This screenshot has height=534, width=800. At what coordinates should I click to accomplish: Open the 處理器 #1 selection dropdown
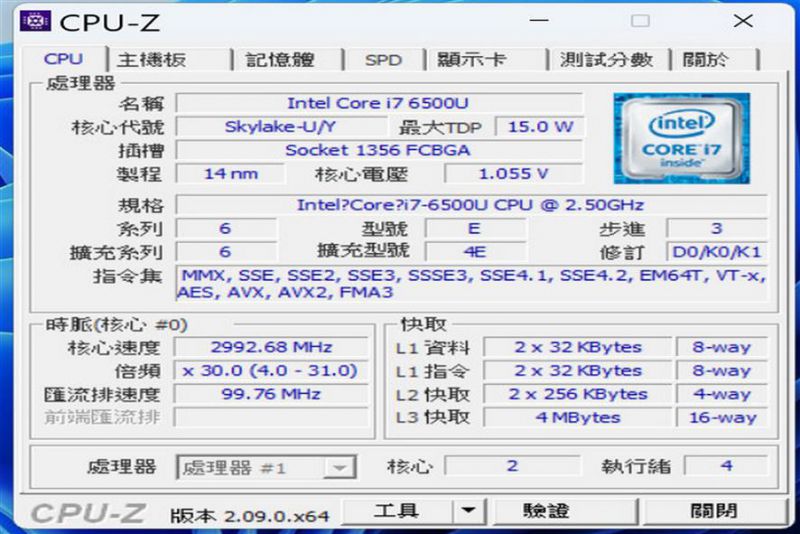pyautogui.click(x=266, y=467)
